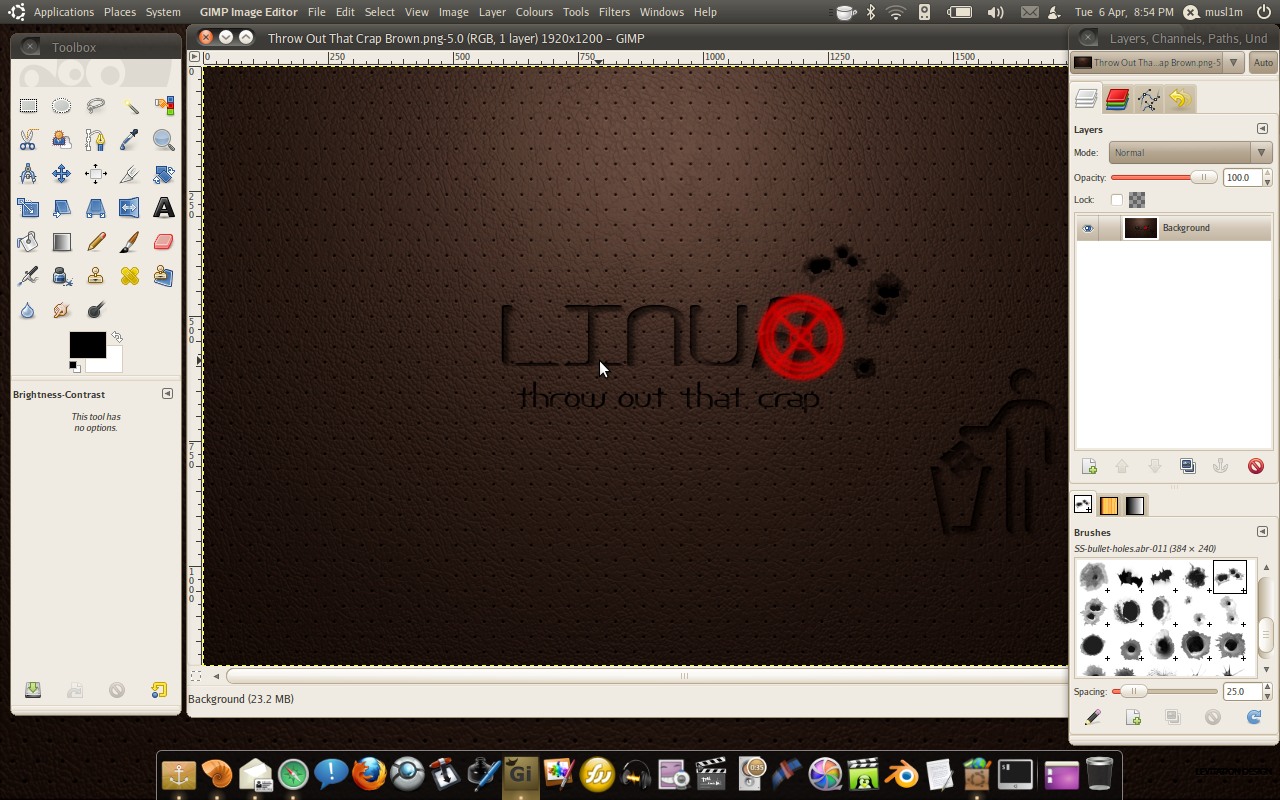Increase layer opacity with stepper arrow
The width and height of the screenshot is (1280, 800).
[x=1267, y=173]
